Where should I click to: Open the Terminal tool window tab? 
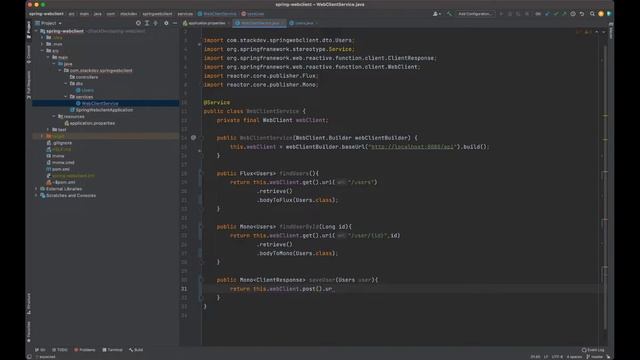pyautogui.click(x=112, y=350)
